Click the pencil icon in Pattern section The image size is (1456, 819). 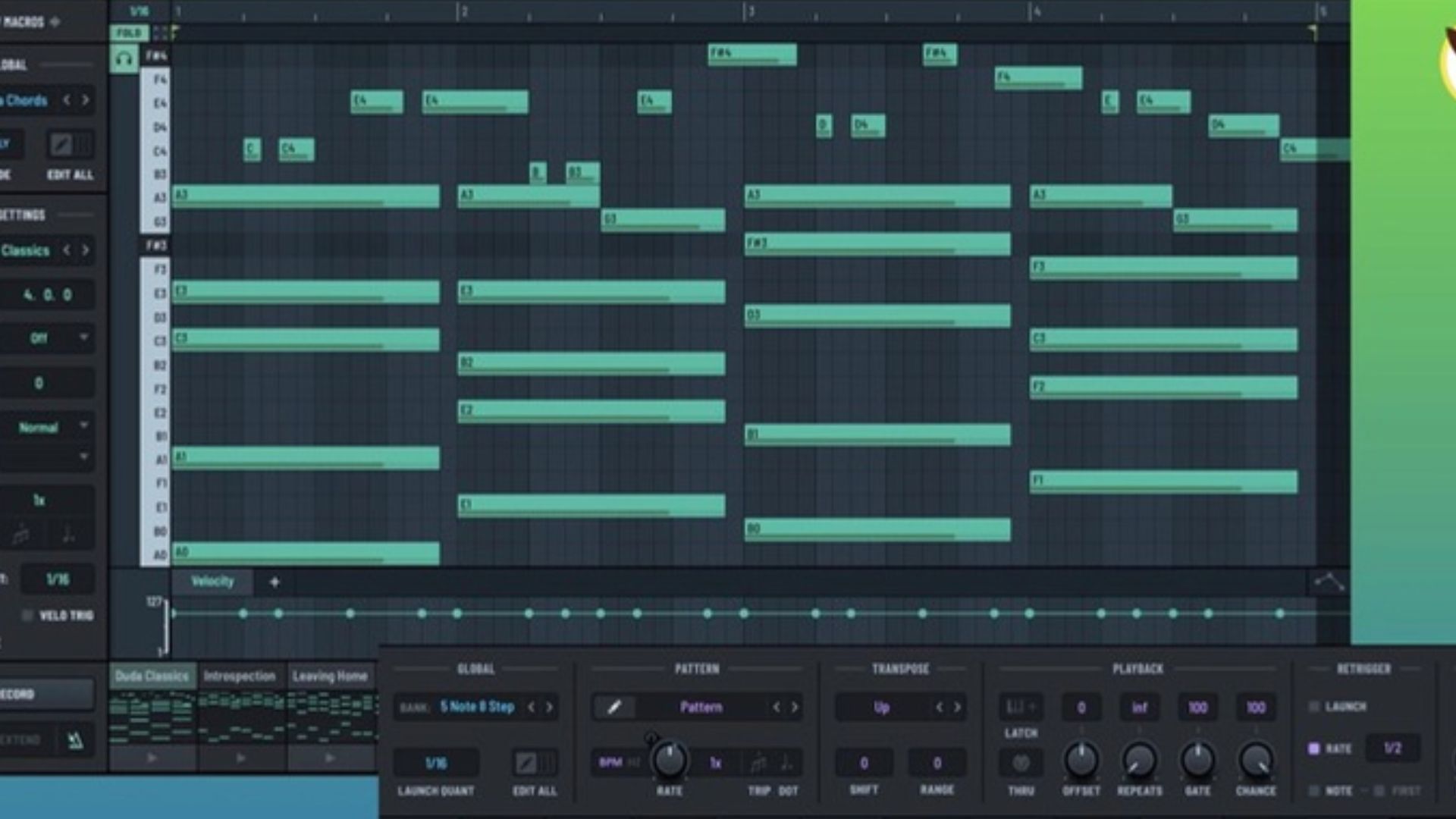pyautogui.click(x=614, y=707)
